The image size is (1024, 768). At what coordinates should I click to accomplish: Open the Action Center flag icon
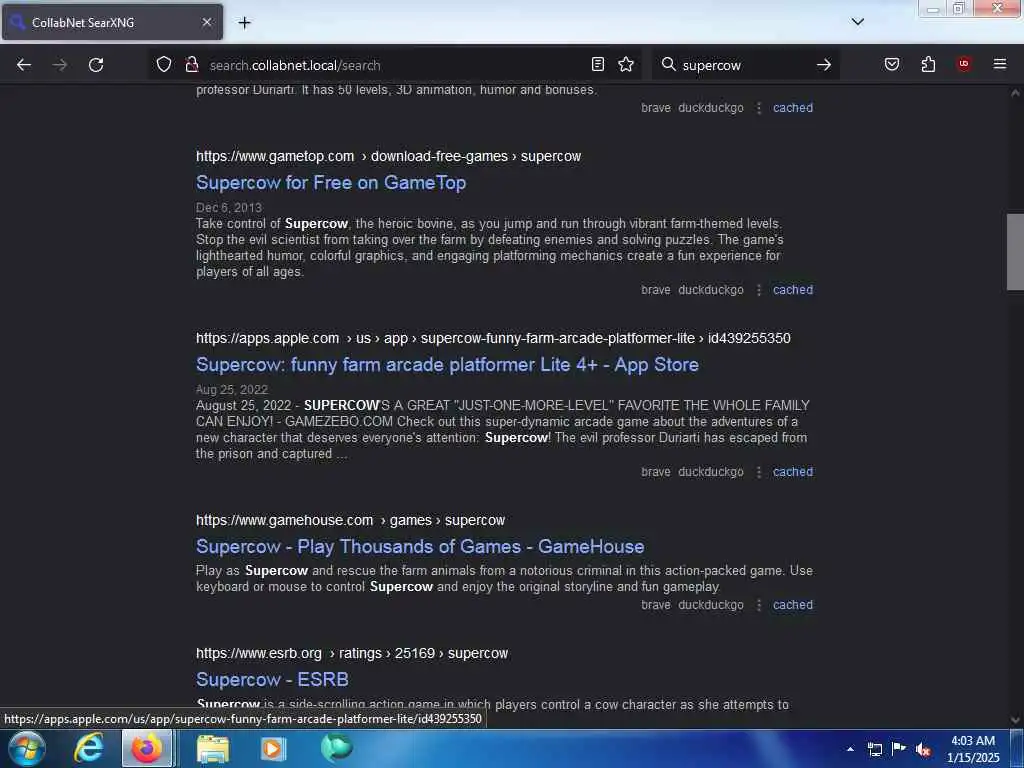(899, 748)
